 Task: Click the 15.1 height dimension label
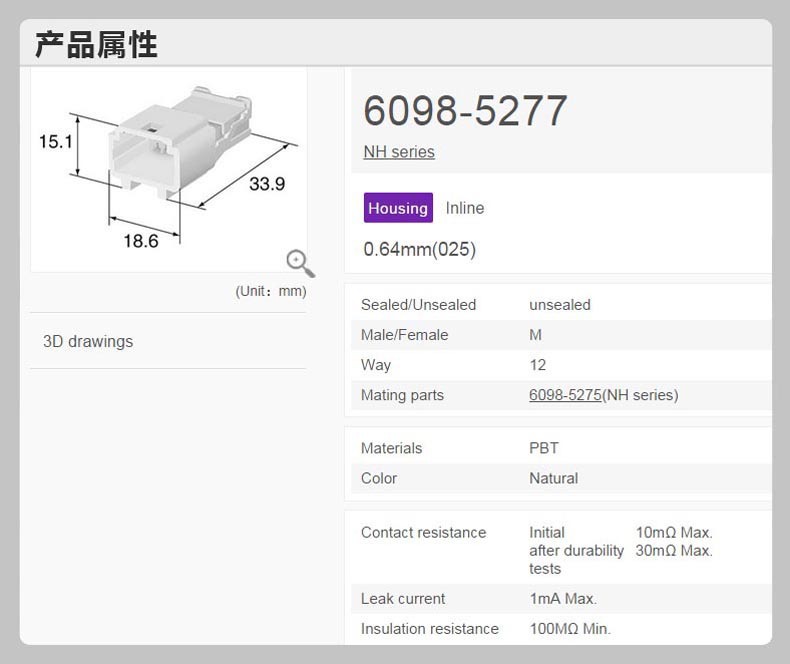pos(56,142)
